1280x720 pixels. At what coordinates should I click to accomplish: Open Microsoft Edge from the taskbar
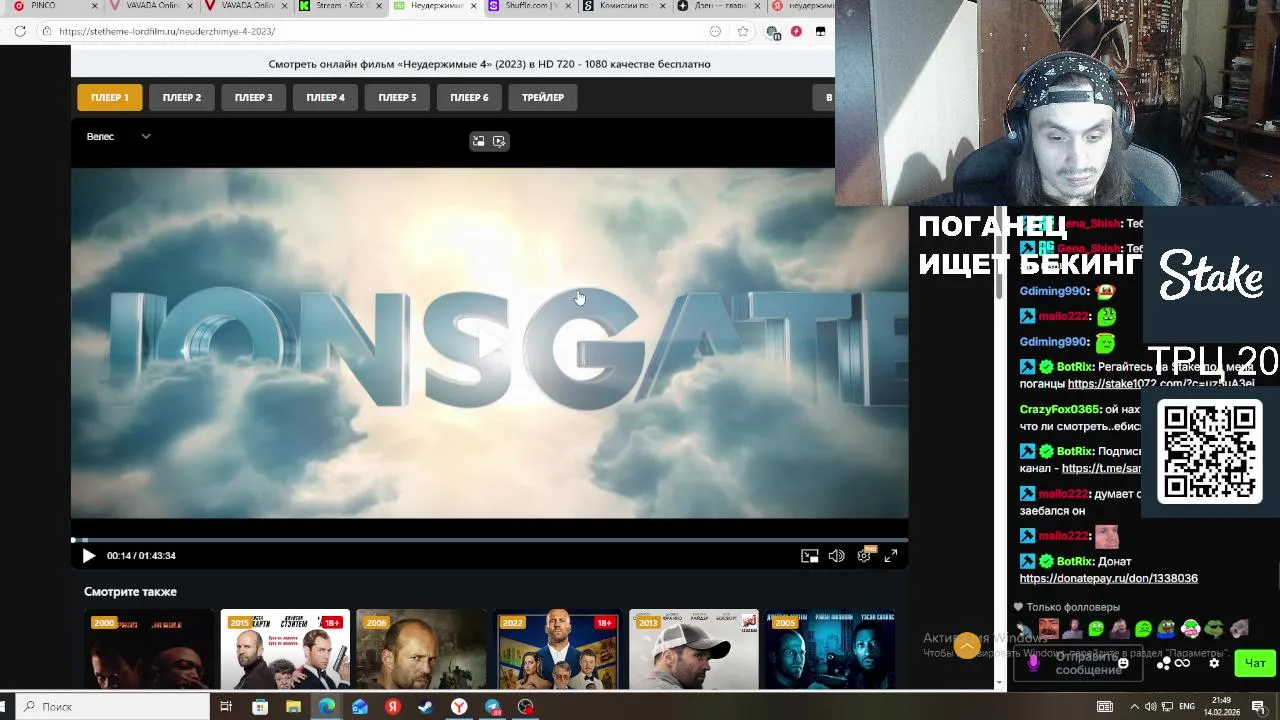click(326, 707)
